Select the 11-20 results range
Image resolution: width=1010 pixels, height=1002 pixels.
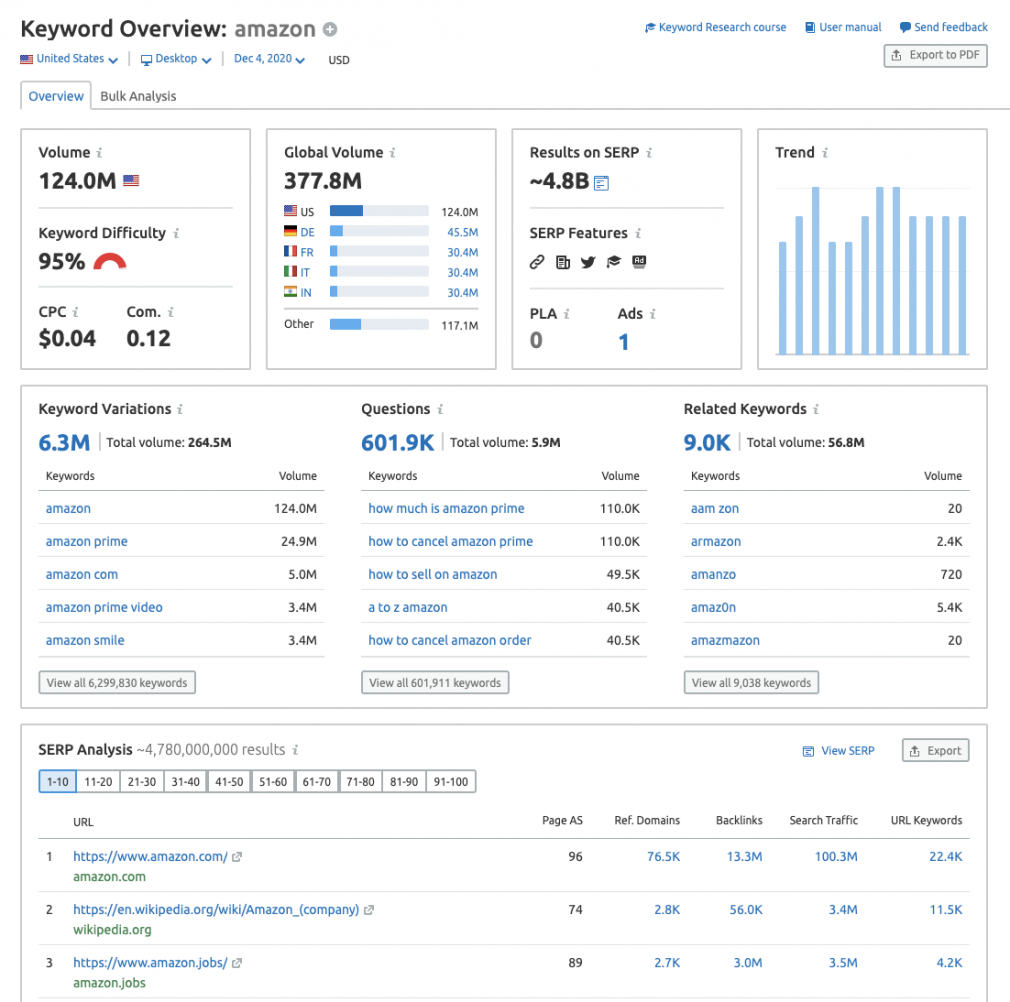click(x=99, y=782)
